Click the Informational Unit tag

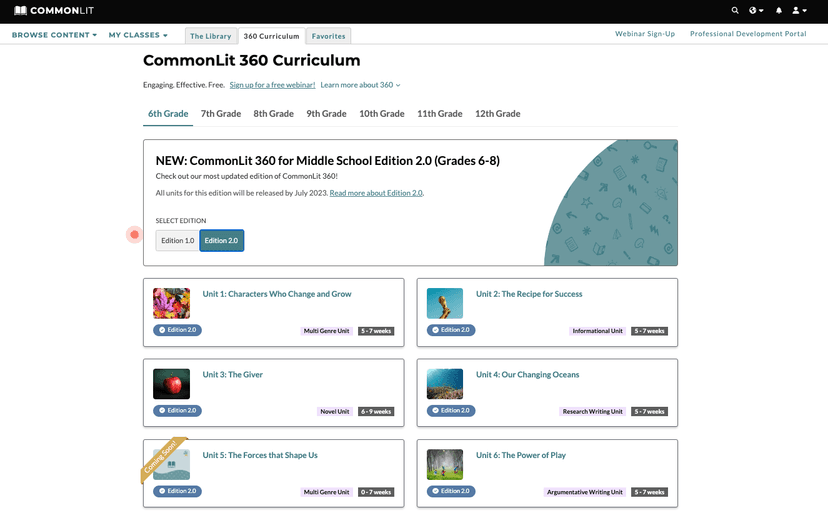tap(597, 331)
